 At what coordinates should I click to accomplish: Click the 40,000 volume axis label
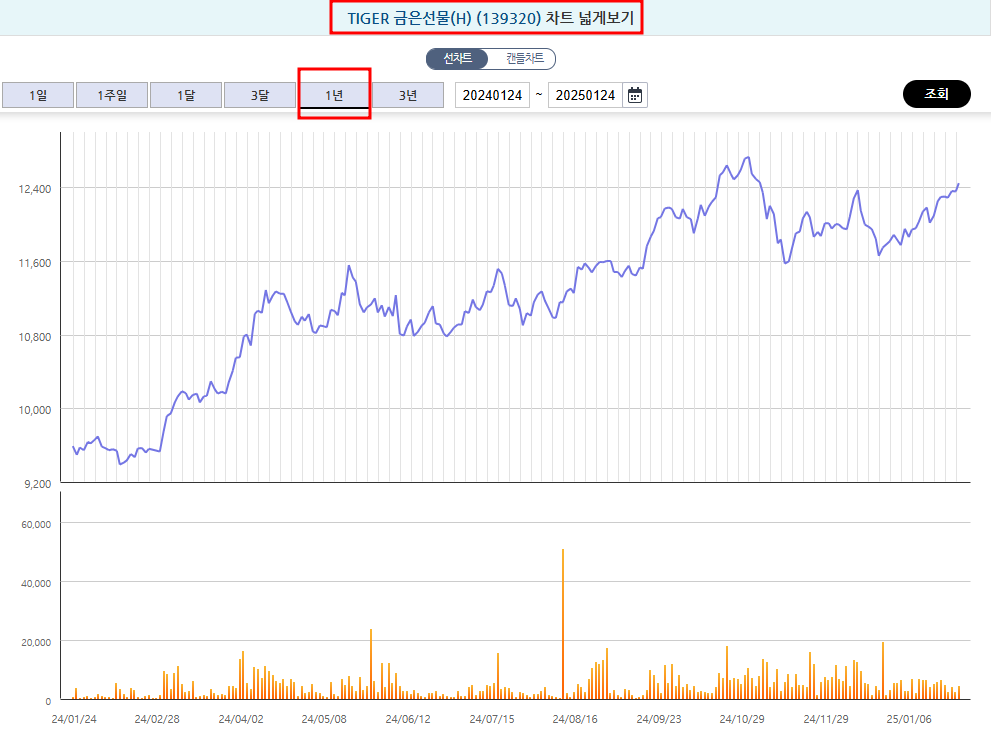click(36, 583)
